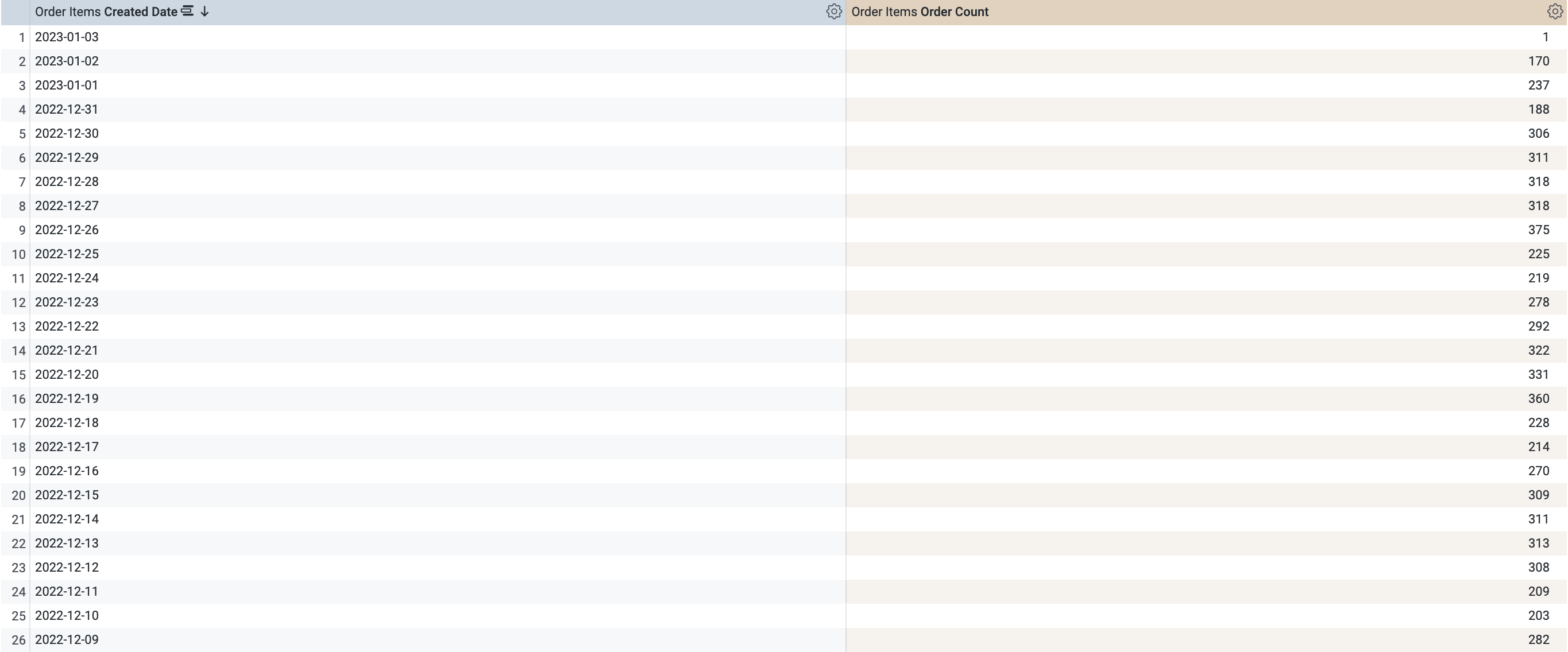
Task: Select date cell 2022-12-10
Action: click(67, 615)
